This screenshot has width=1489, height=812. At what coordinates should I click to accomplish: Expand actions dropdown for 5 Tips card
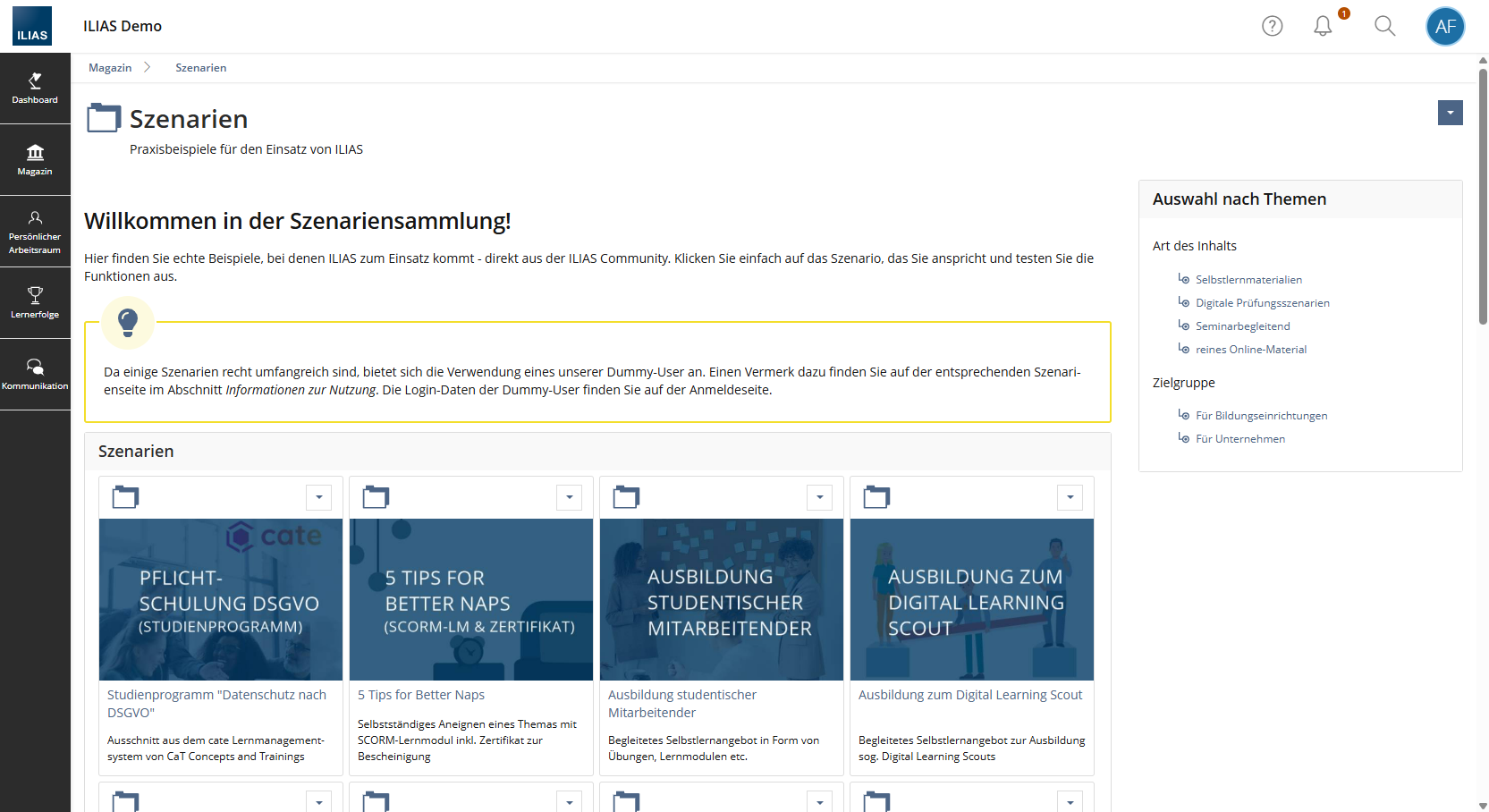point(569,497)
